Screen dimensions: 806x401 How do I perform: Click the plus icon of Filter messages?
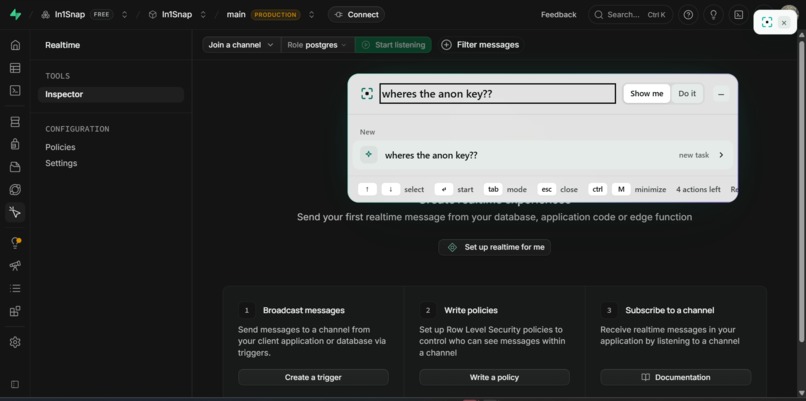pyautogui.click(x=447, y=45)
